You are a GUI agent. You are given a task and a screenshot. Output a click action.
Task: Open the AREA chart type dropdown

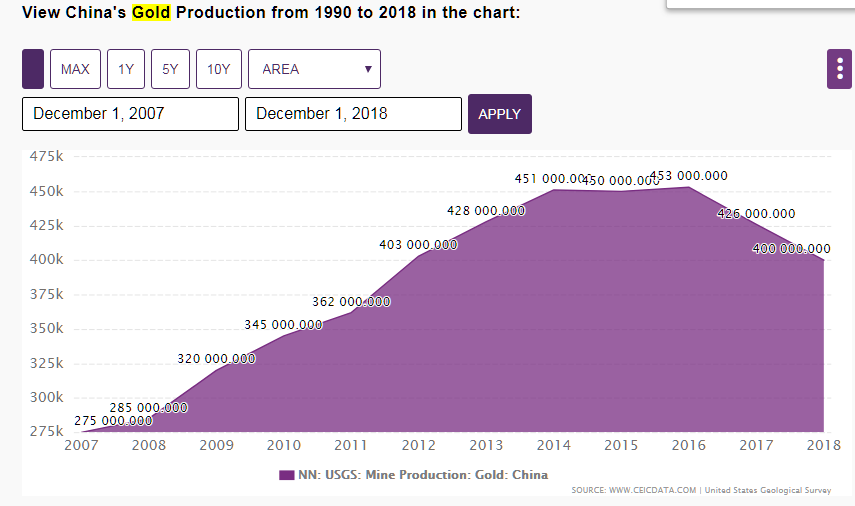pos(314,69)
